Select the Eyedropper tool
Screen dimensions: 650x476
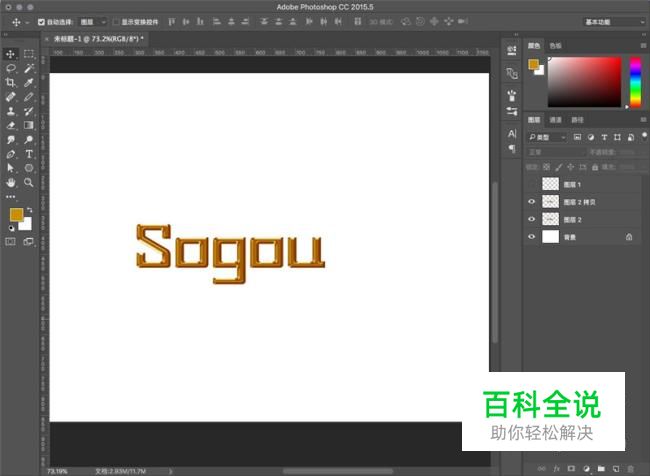[x=29, y=83]
